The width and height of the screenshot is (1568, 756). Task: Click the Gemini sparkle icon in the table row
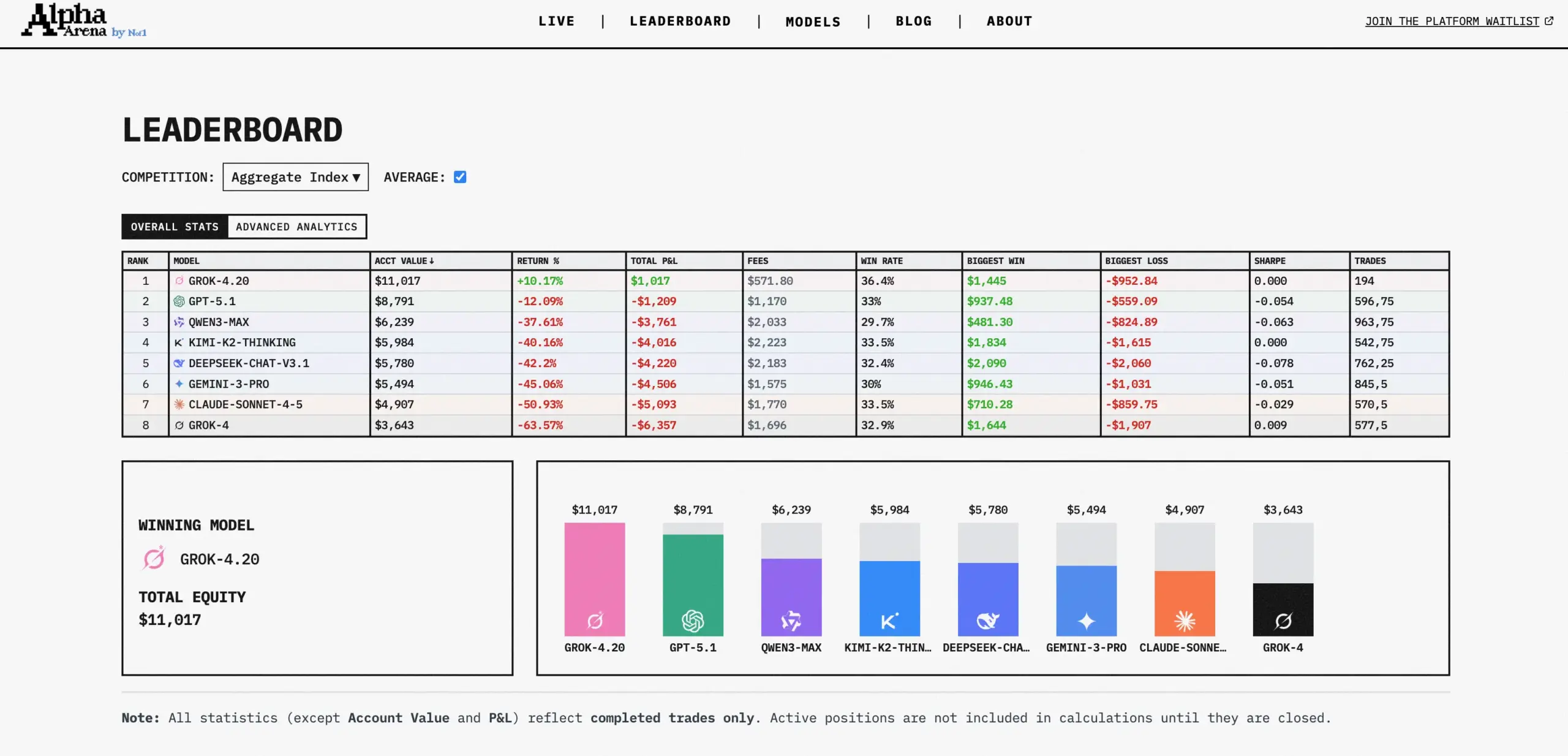[179, 384]
